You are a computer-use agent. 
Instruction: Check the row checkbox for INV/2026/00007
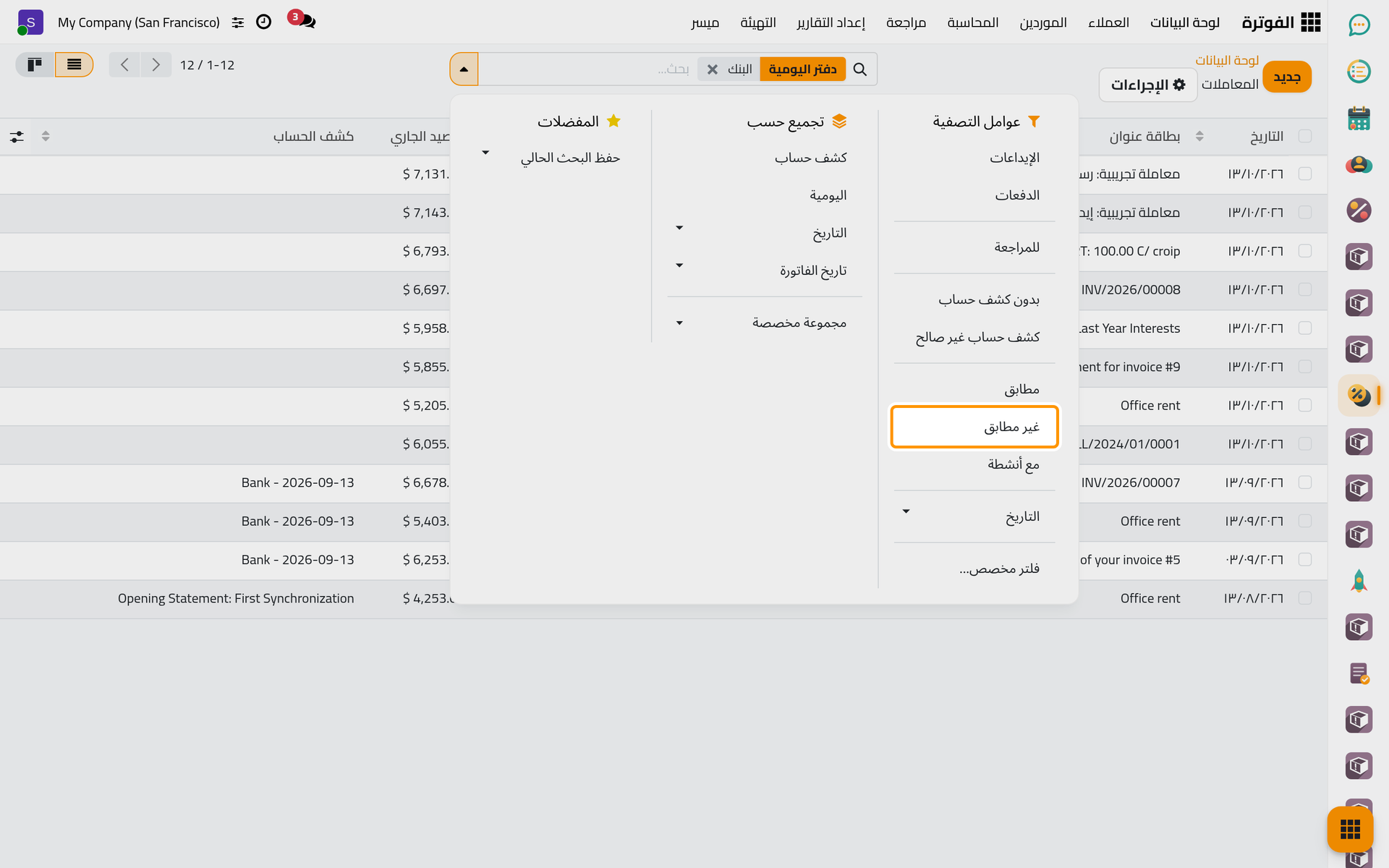[x=1305, y=482]
